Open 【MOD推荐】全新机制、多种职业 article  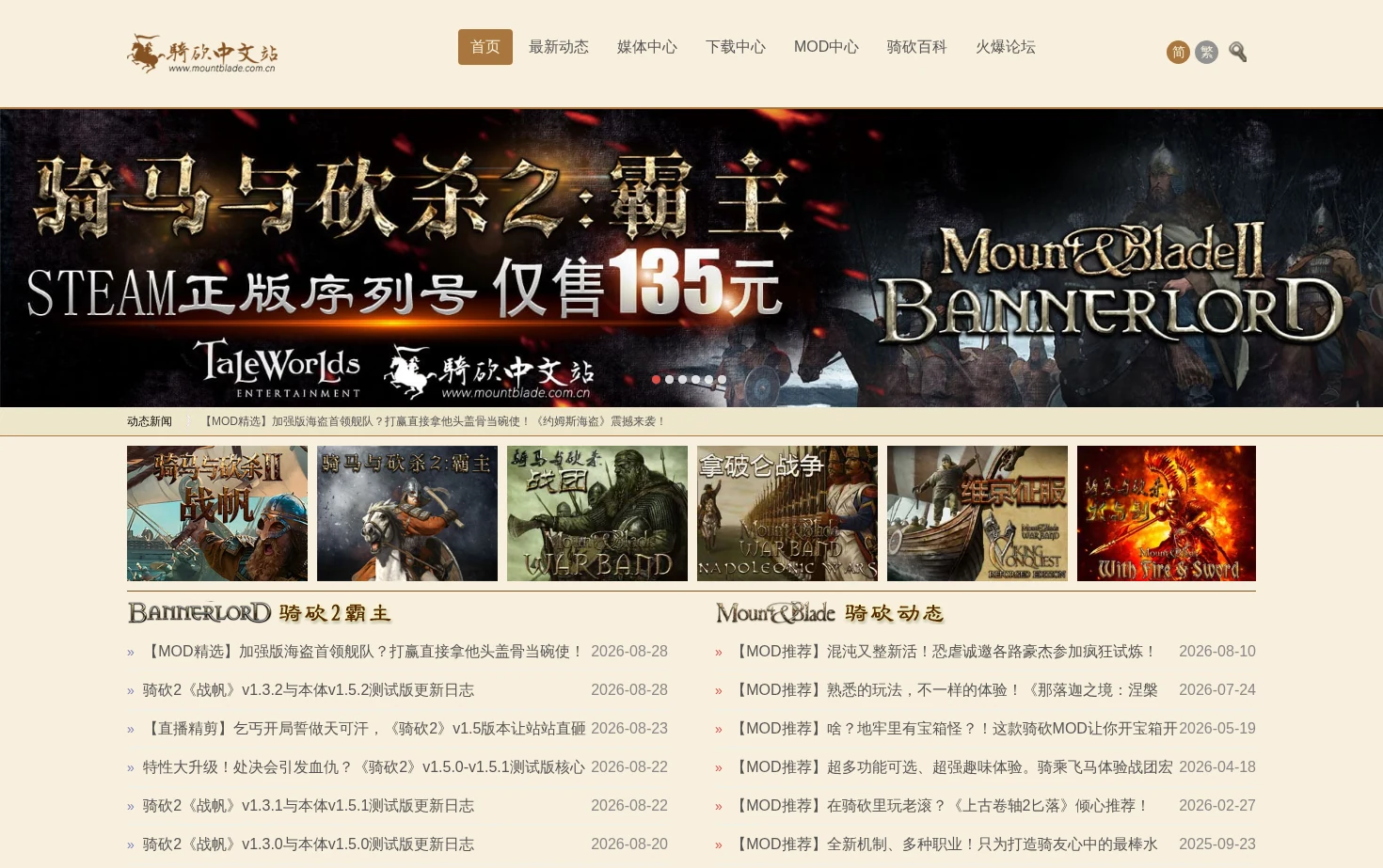coord(944,844)
